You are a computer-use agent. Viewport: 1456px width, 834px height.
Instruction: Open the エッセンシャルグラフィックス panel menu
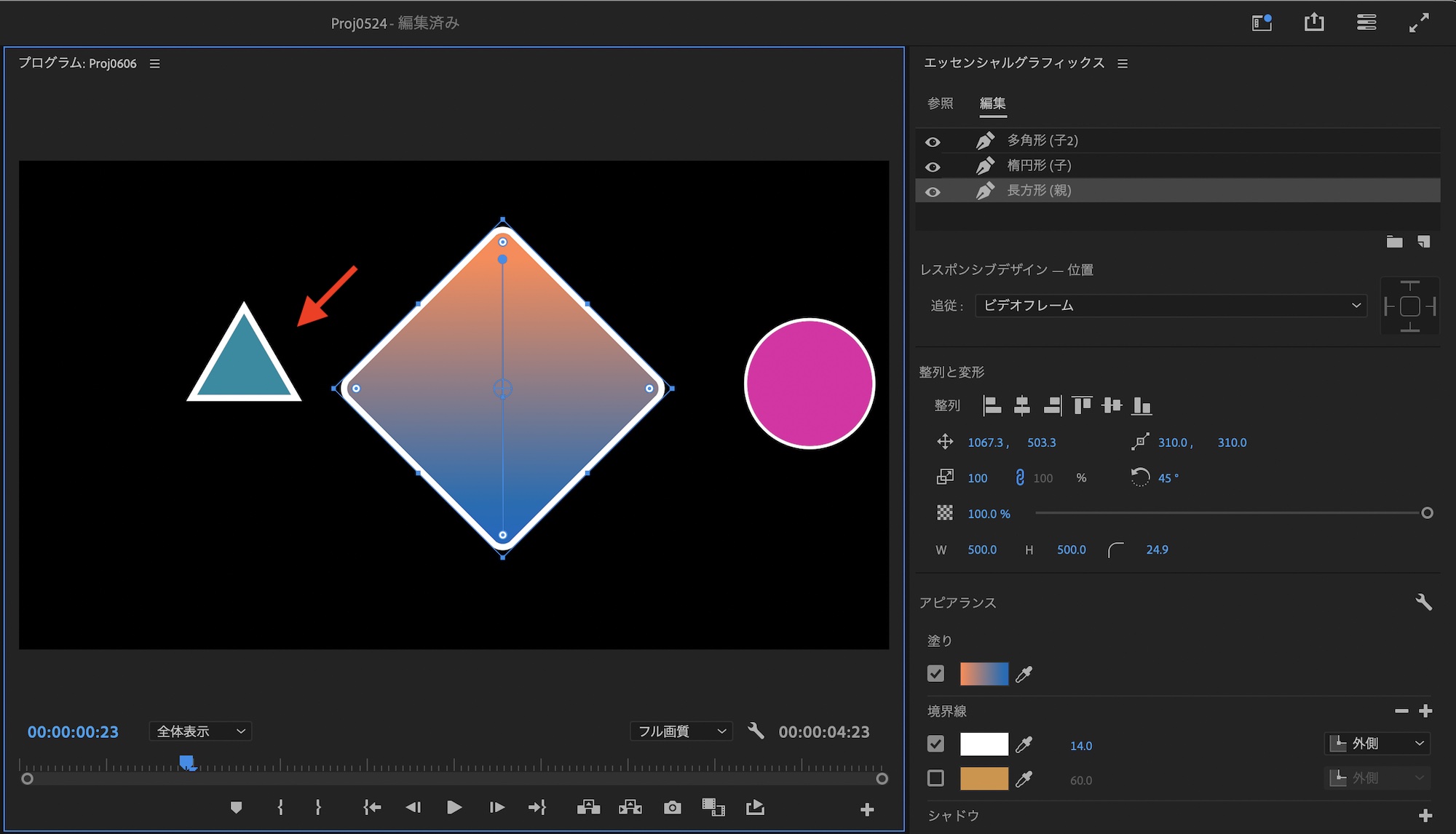(x=1123, y=64)
